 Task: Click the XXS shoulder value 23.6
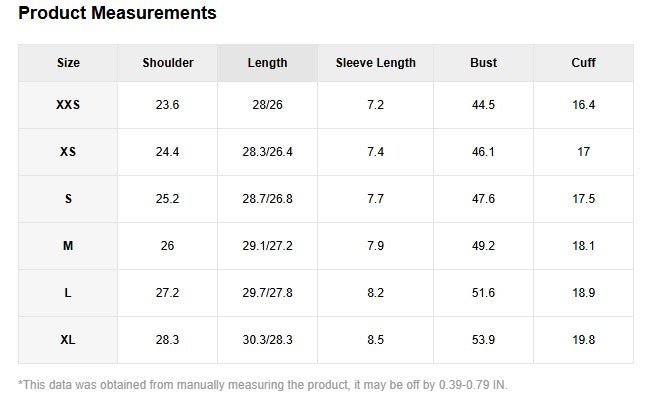[x=168, y=105]
